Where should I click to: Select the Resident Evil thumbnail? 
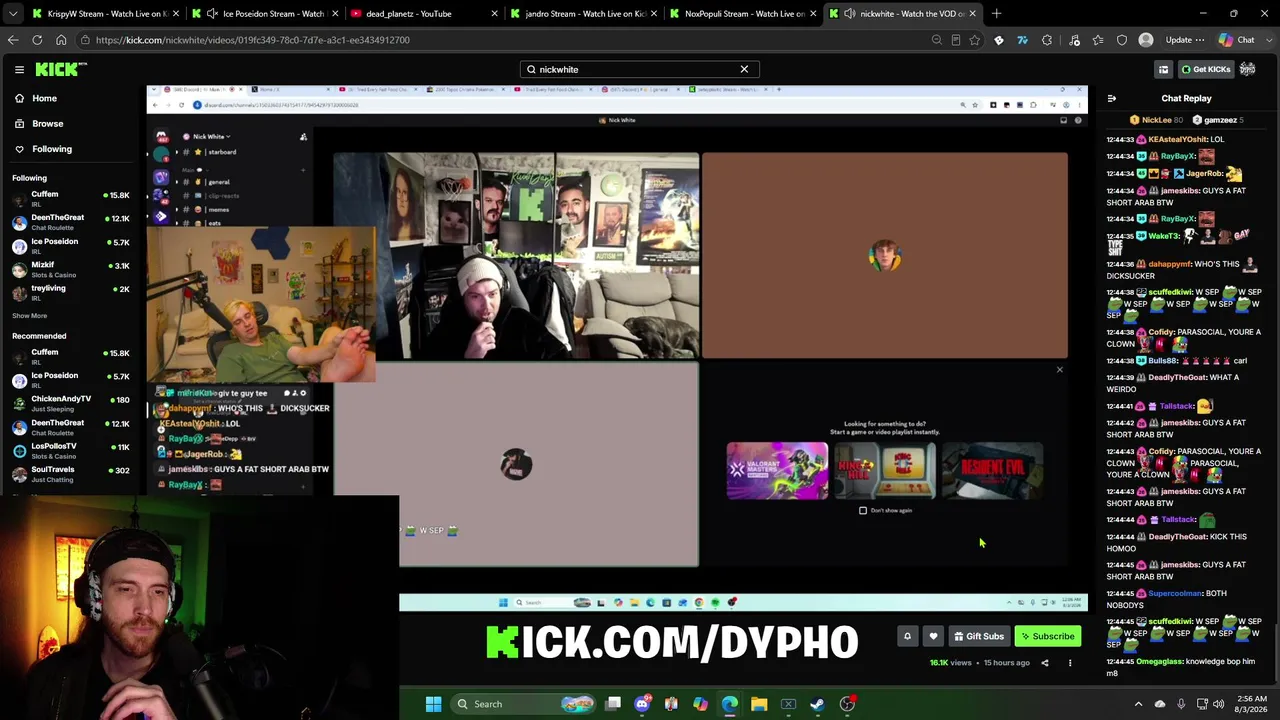coord(992,470)
